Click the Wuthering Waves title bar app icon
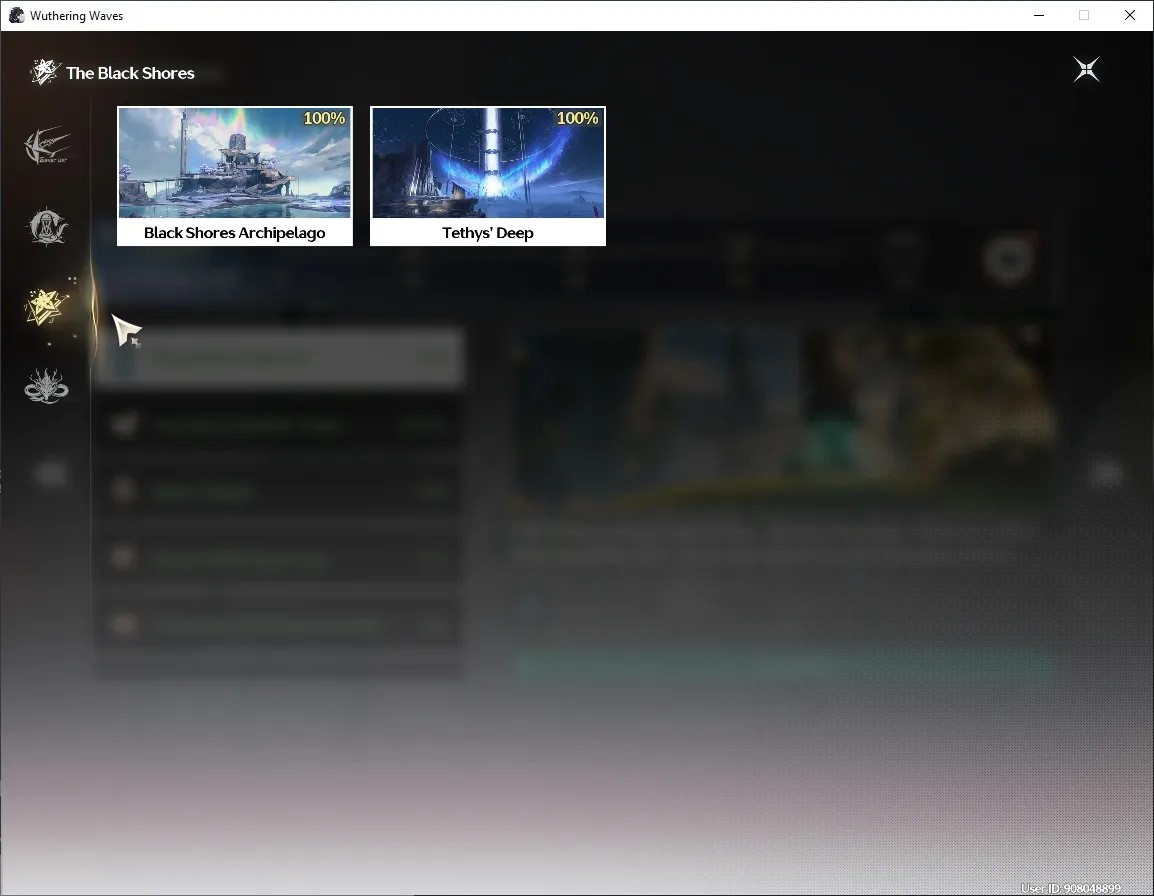Image resolution: width=1154 pixels, height=896 pixels. pyautogui.click(x=16, y=15)
